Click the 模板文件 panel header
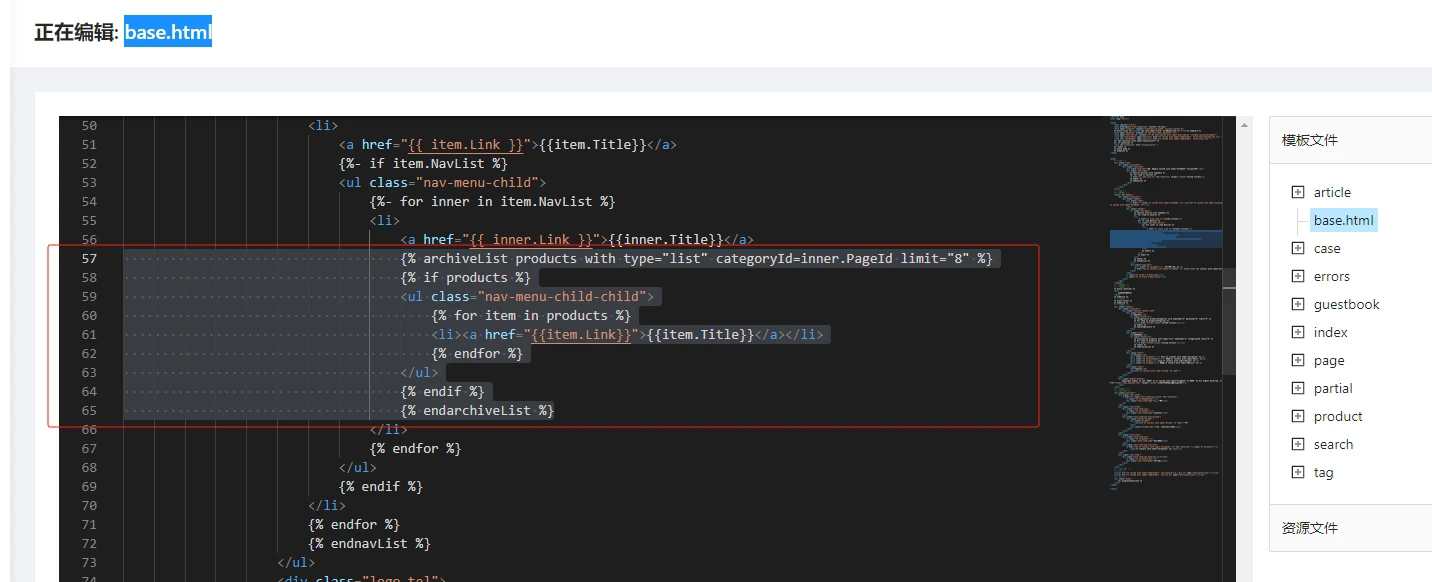This screenshot has width=1432, height=582. [1310, 140]
